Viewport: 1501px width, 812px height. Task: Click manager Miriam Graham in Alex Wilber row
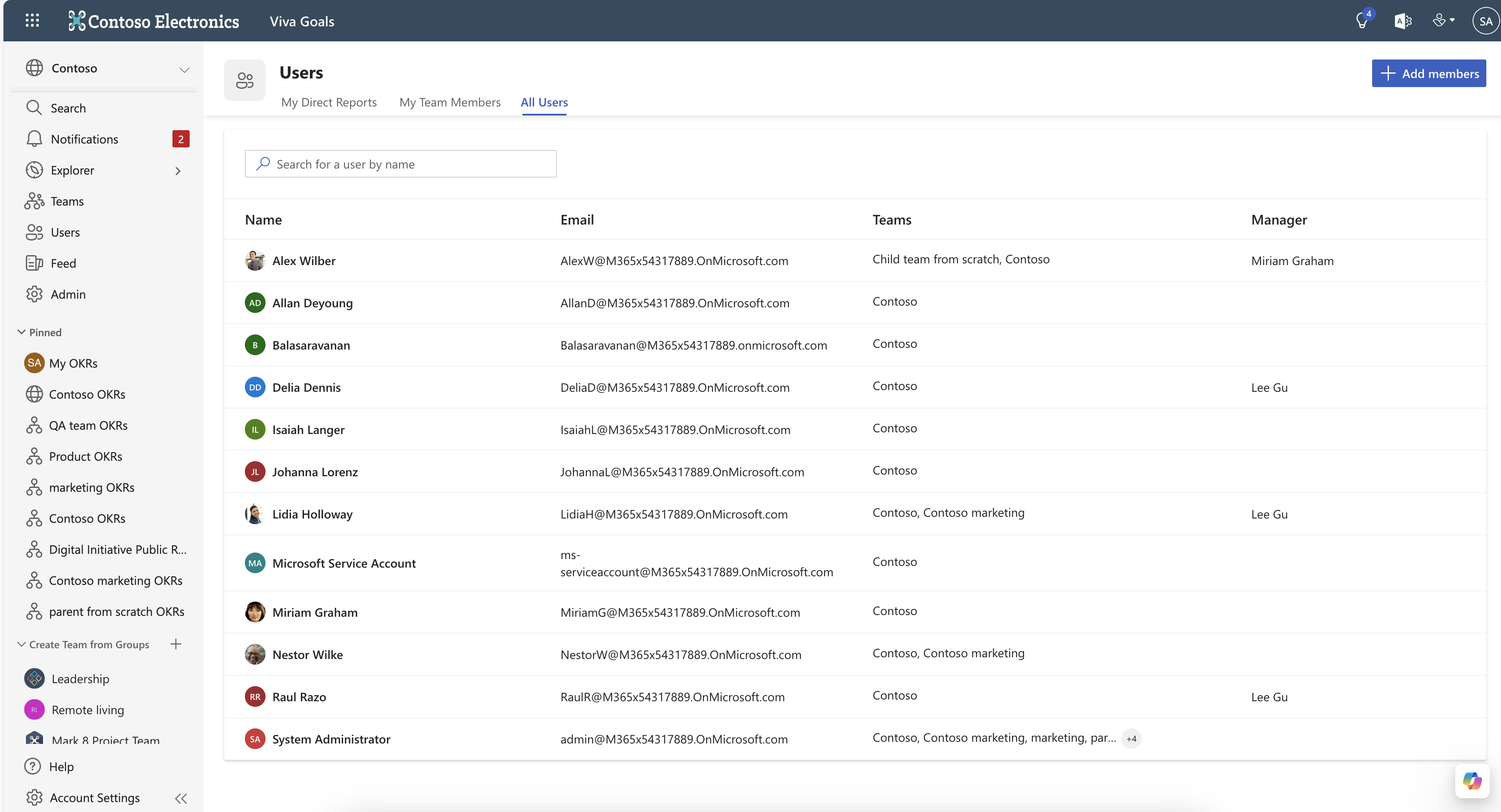tap(1292, 260)
